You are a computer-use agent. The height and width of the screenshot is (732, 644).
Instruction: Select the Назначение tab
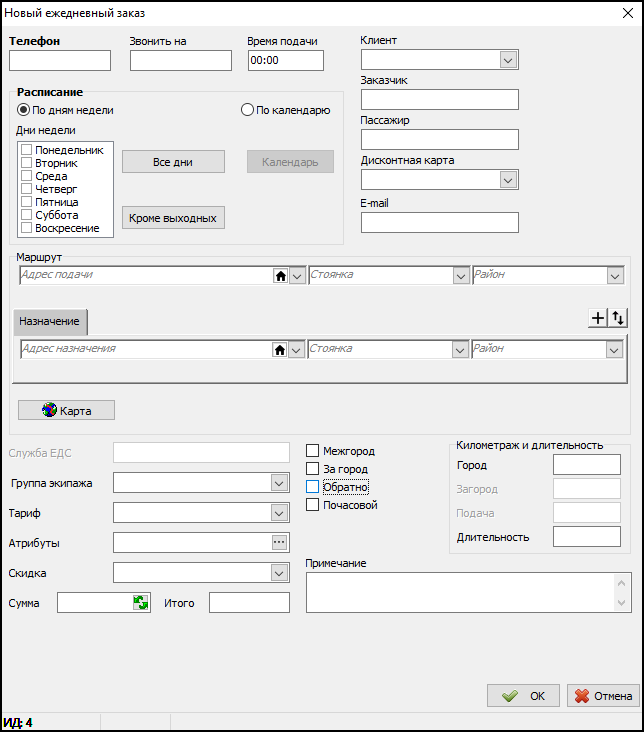click(50, 322)
